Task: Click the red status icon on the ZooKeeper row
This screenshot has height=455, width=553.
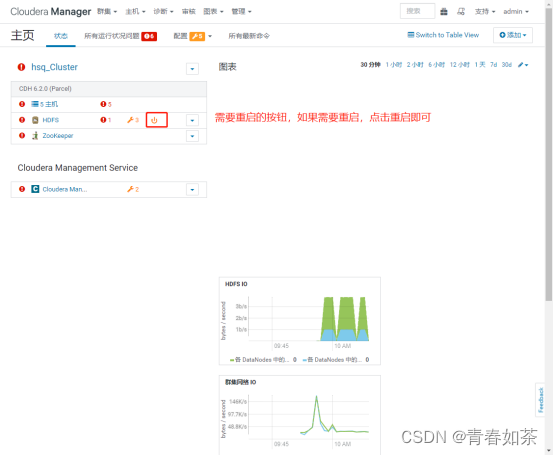Action: (x=22, y=135)
